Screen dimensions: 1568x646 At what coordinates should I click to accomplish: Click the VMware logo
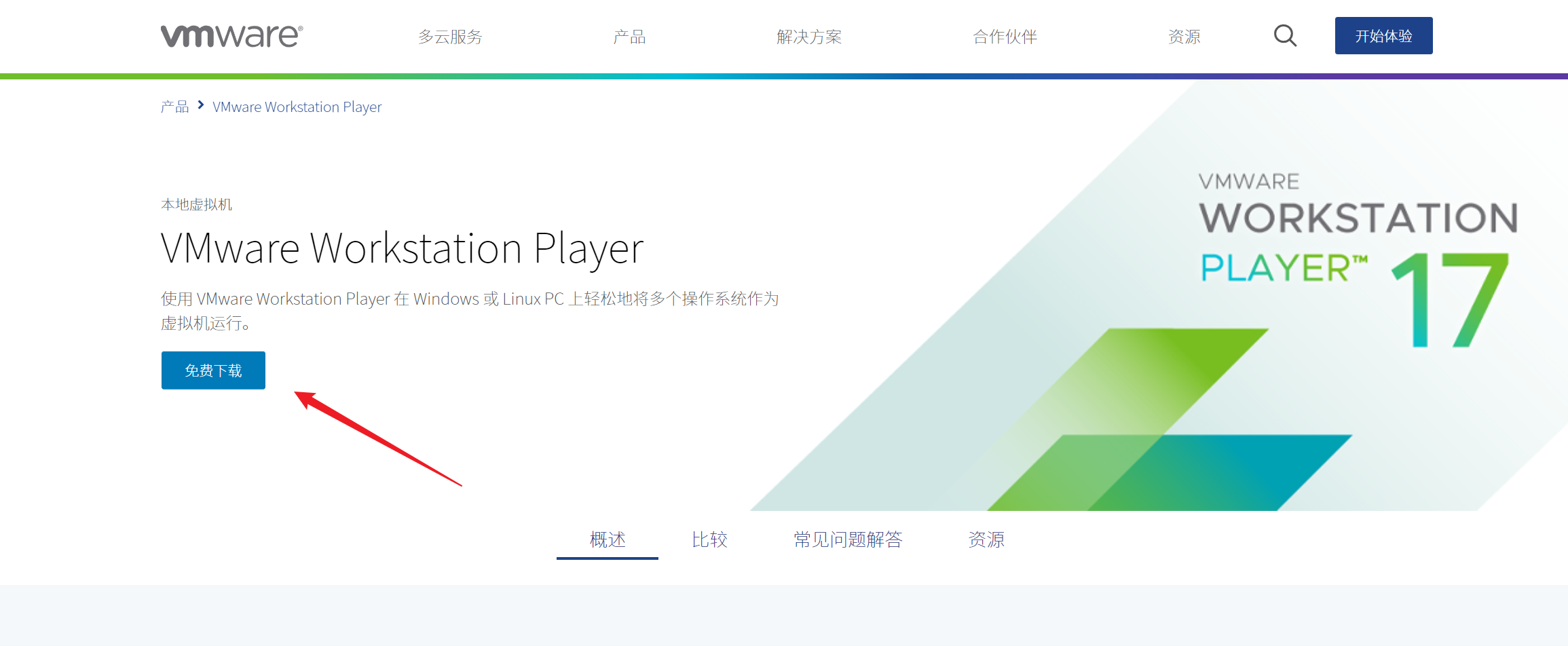(229, 35)
